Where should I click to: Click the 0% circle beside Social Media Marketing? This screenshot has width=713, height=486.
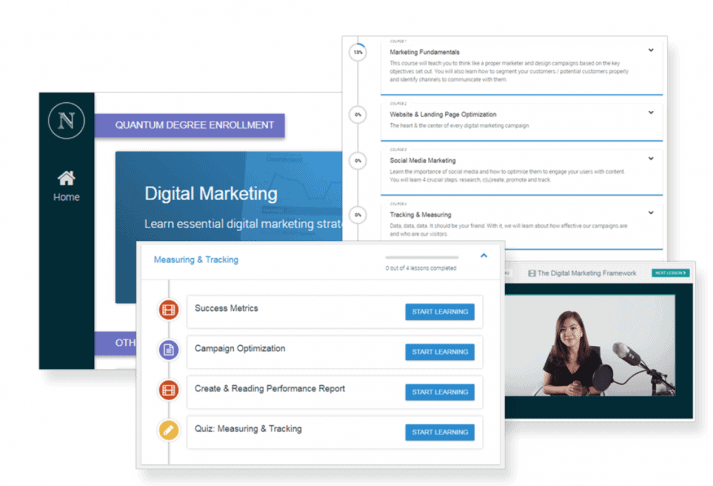click(358, 161)
